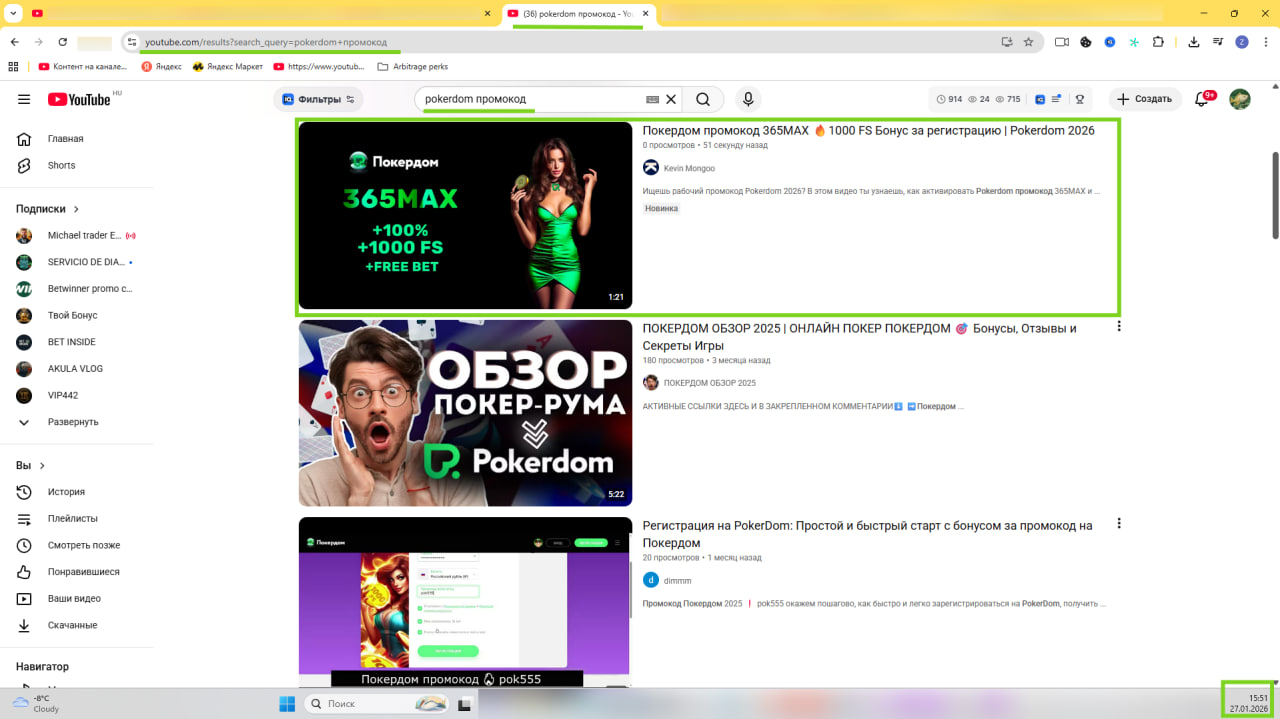Screen dimensions: 1280x719
Task: Click the site information icon in address bar
Action: (x=131, y=42)
